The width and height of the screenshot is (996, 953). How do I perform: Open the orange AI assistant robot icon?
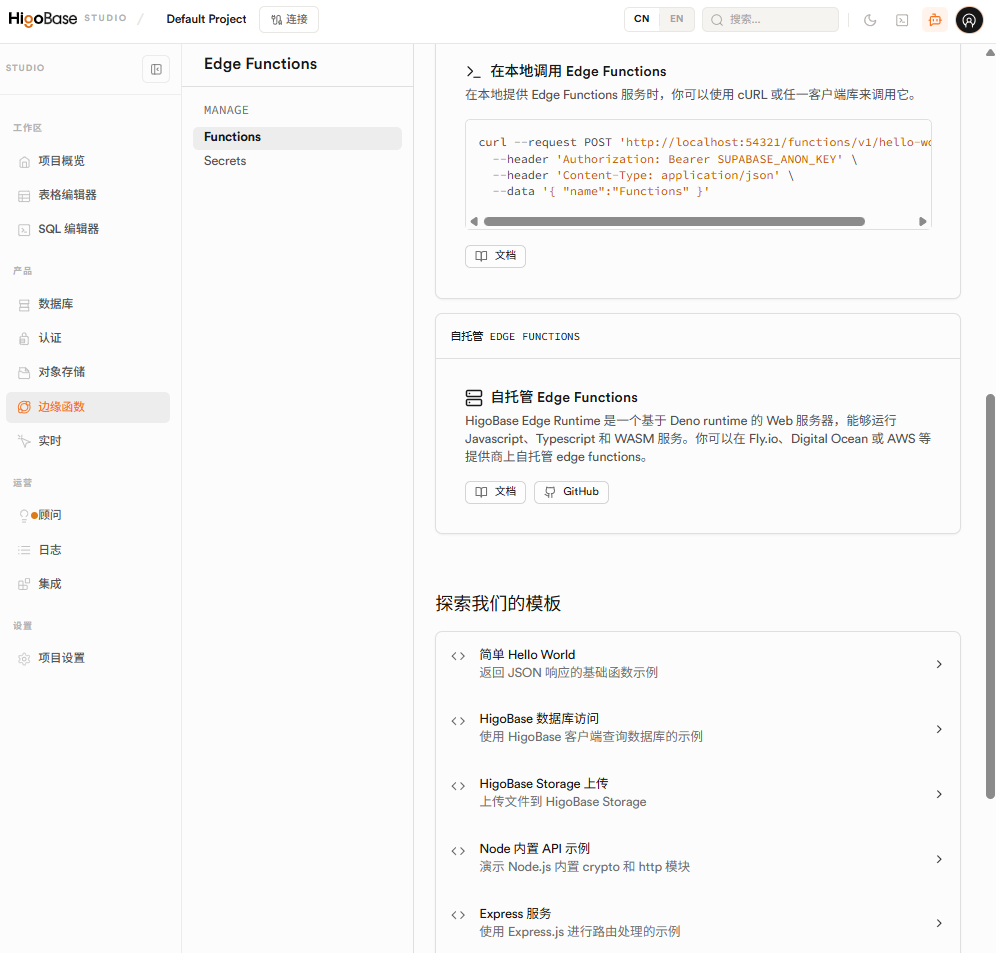pyautogui.click(x=934, y=20)
